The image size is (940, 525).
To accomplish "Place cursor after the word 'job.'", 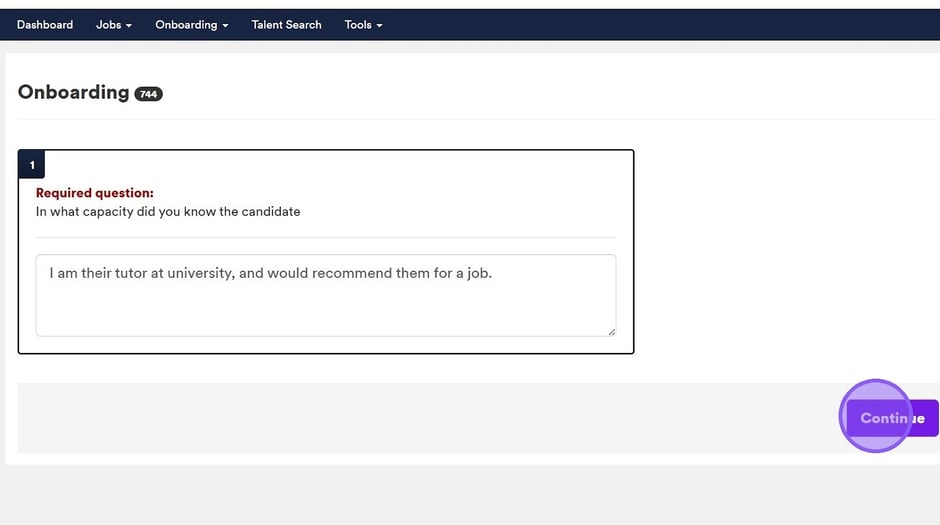I will (494, 273).
